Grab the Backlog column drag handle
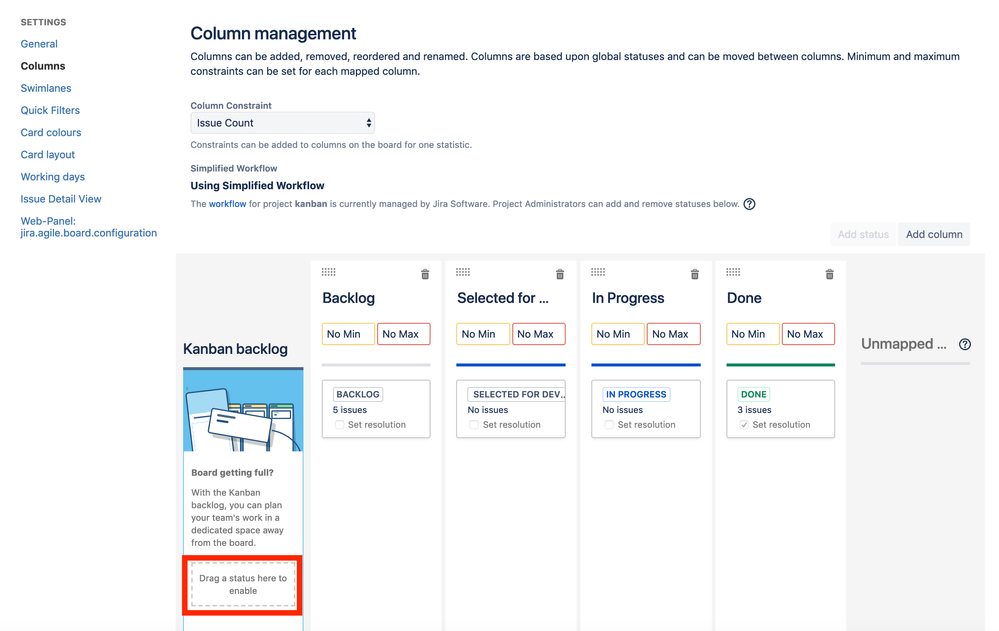The height and width of the screenshot is (631, 999). 329,272
